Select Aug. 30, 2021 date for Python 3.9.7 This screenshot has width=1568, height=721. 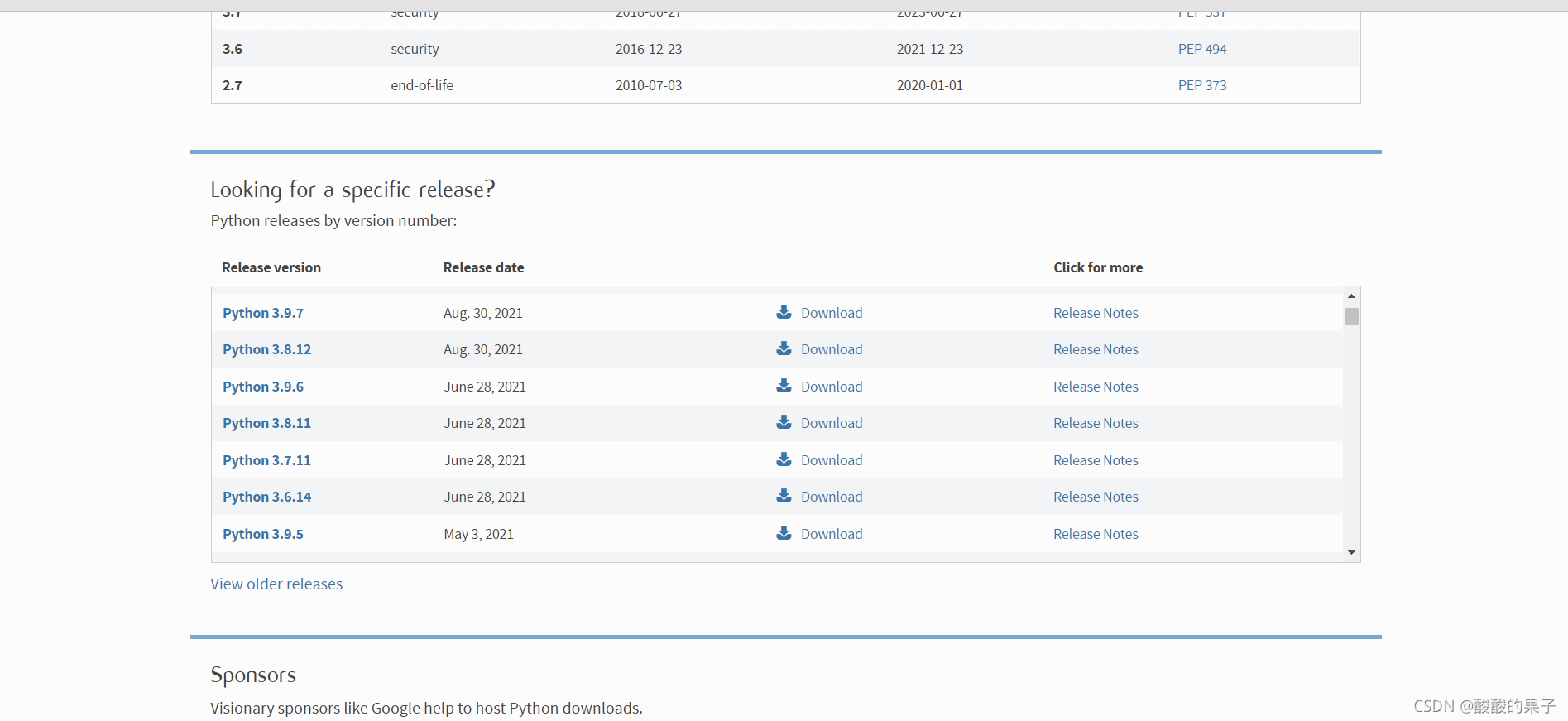tap(483, 313)
